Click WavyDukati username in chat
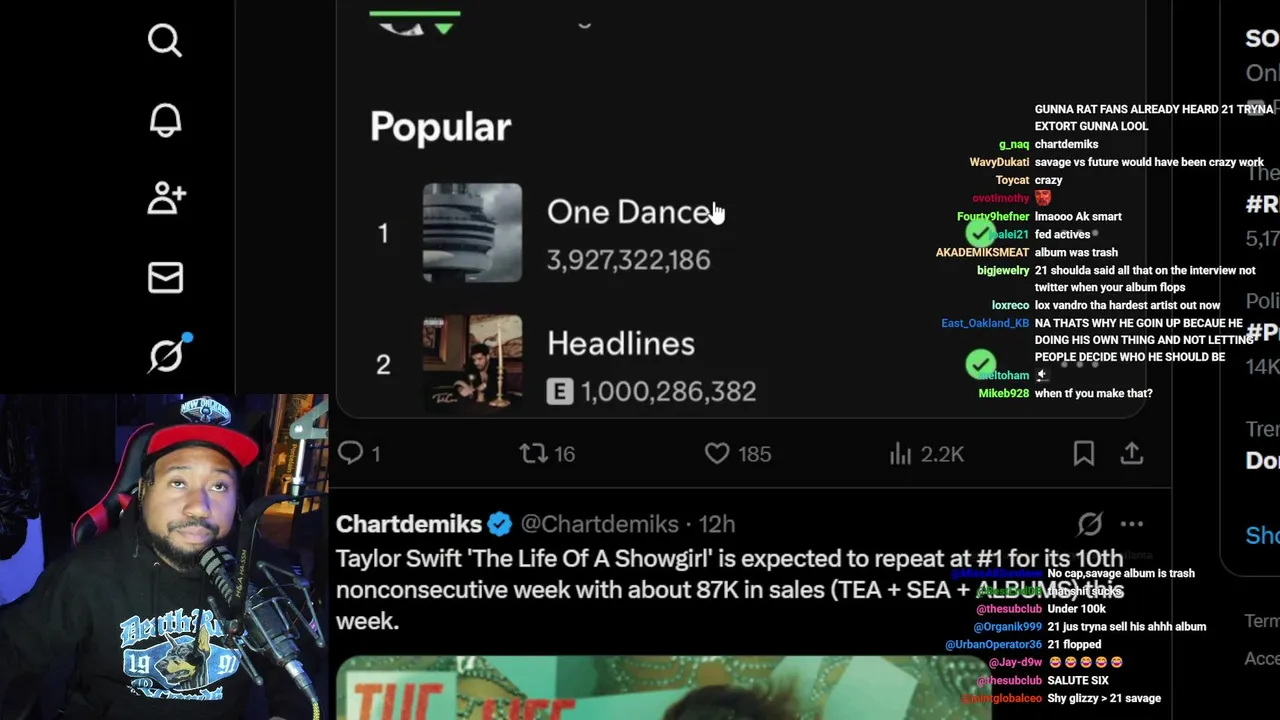The image size is (1280, 720). (999, 162)
